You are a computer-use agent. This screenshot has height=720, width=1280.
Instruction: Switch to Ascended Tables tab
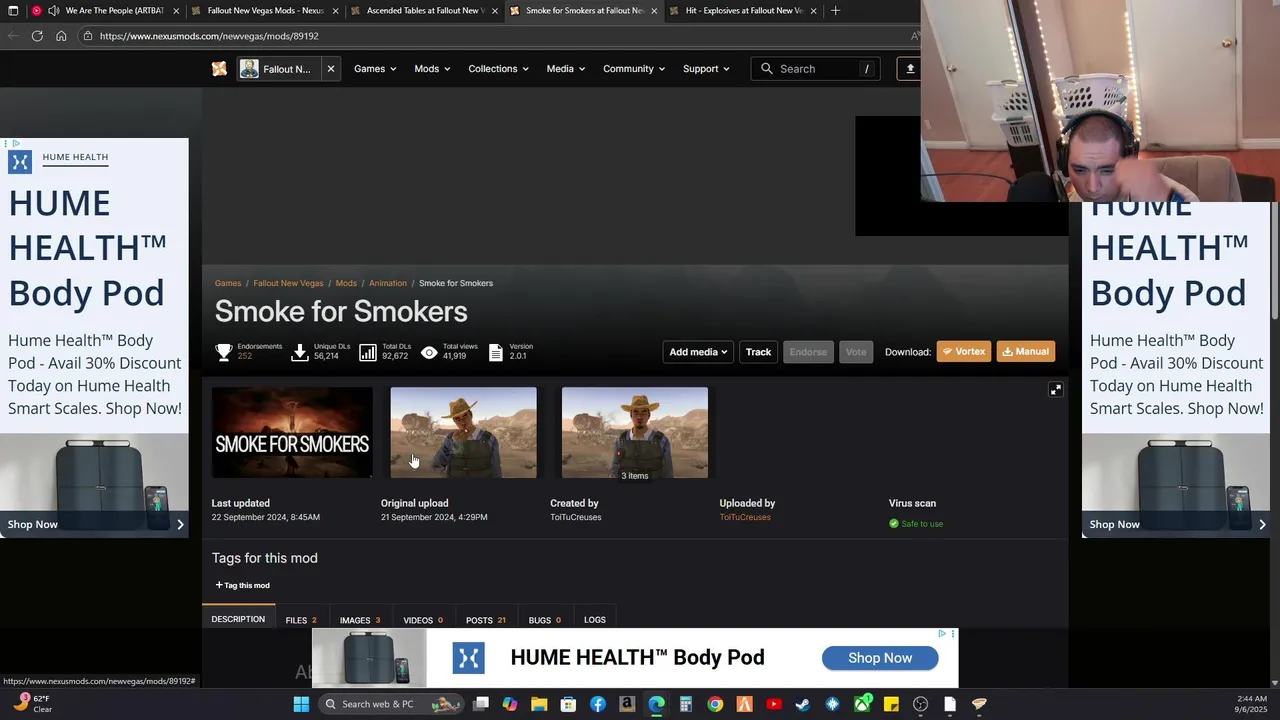pos(425,10)
